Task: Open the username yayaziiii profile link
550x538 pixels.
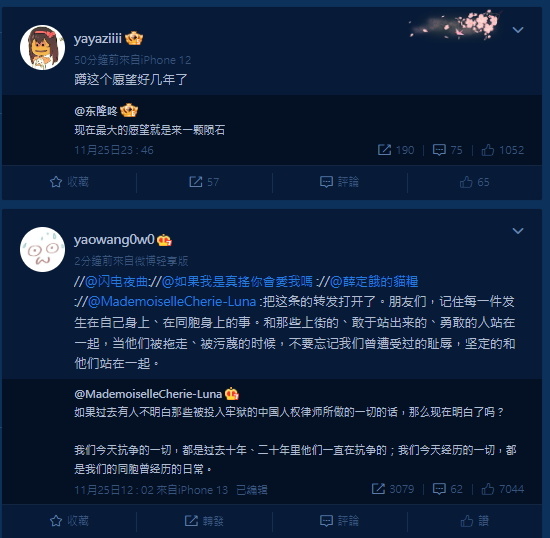Action: [x=98, y=38]
